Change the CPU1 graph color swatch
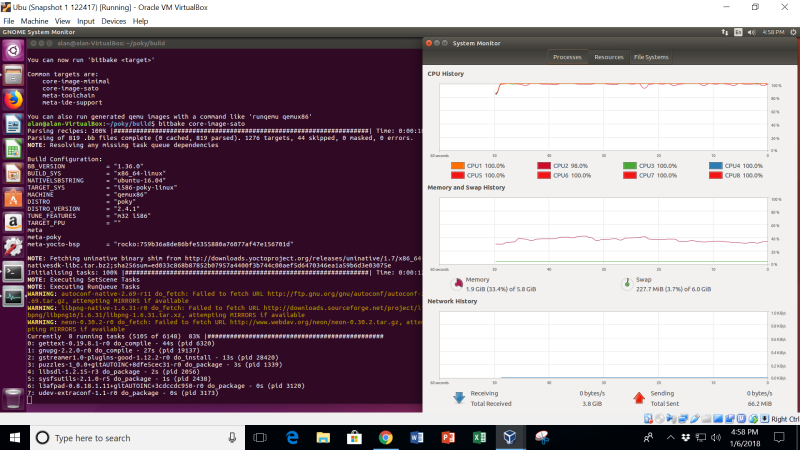This screenshot has height=450, width=800. pos(458,166)
